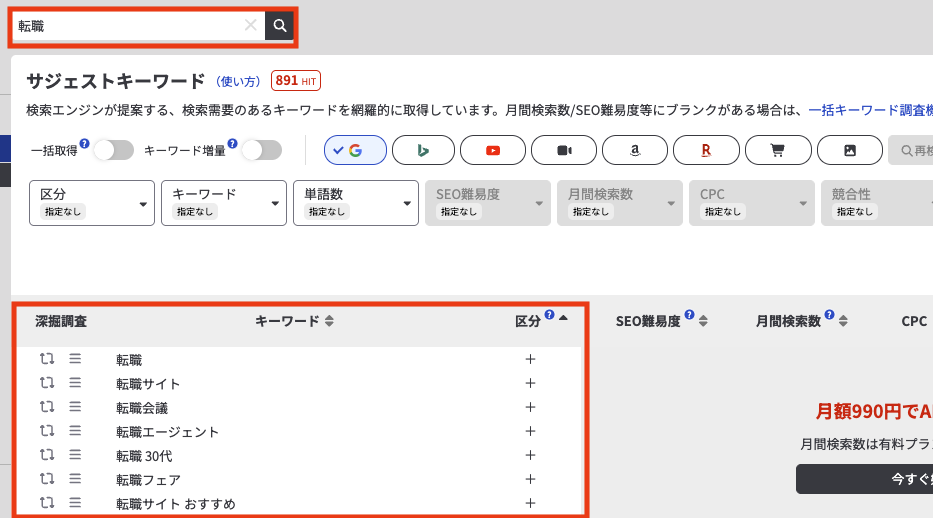Image resolution: width=933 pixels, height=518 pixels.
Task: Click the list icon for 転職フェア row
Action: tap(75, 479)
